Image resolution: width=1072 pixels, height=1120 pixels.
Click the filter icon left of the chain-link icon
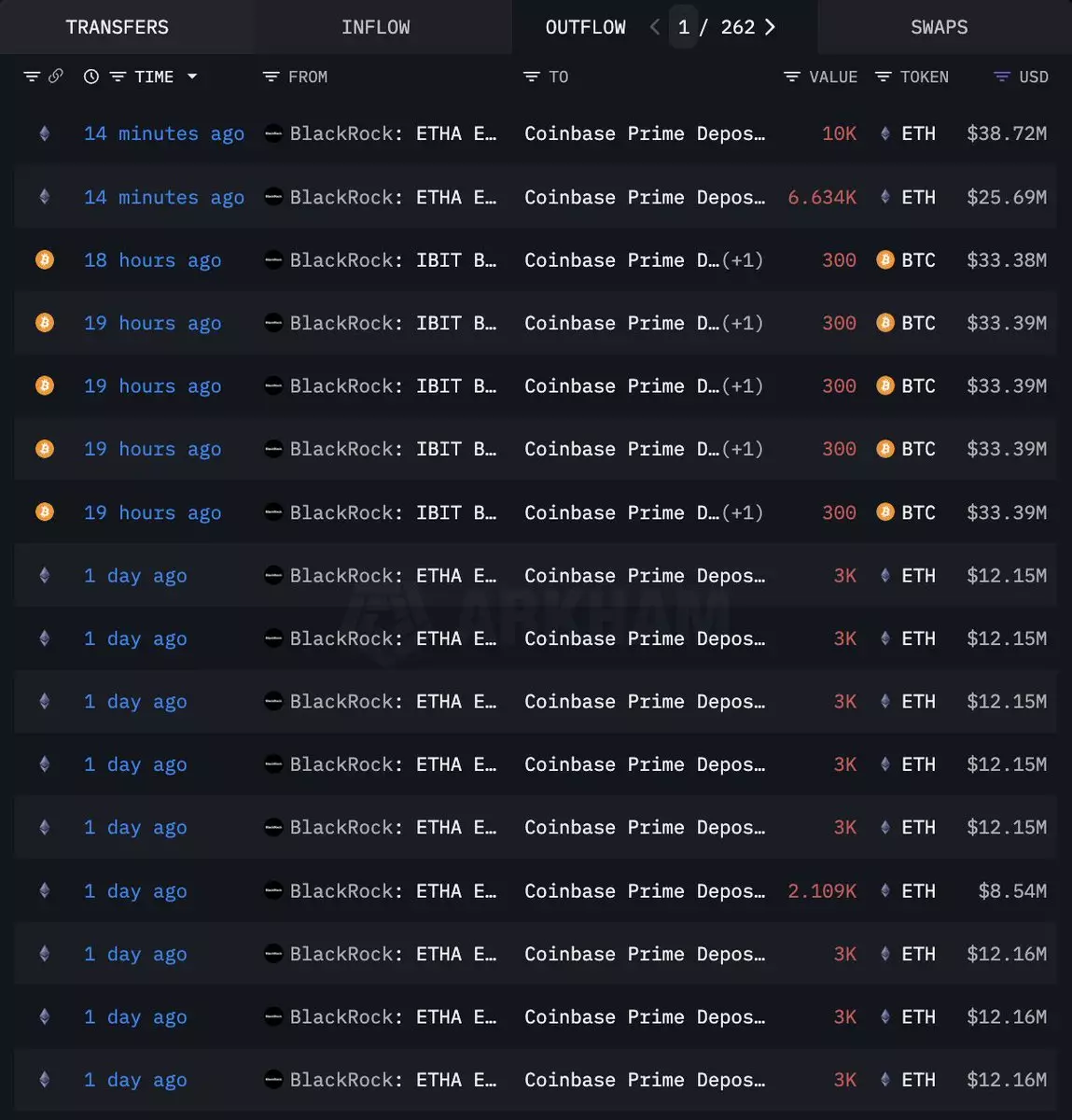coord(32,77)
